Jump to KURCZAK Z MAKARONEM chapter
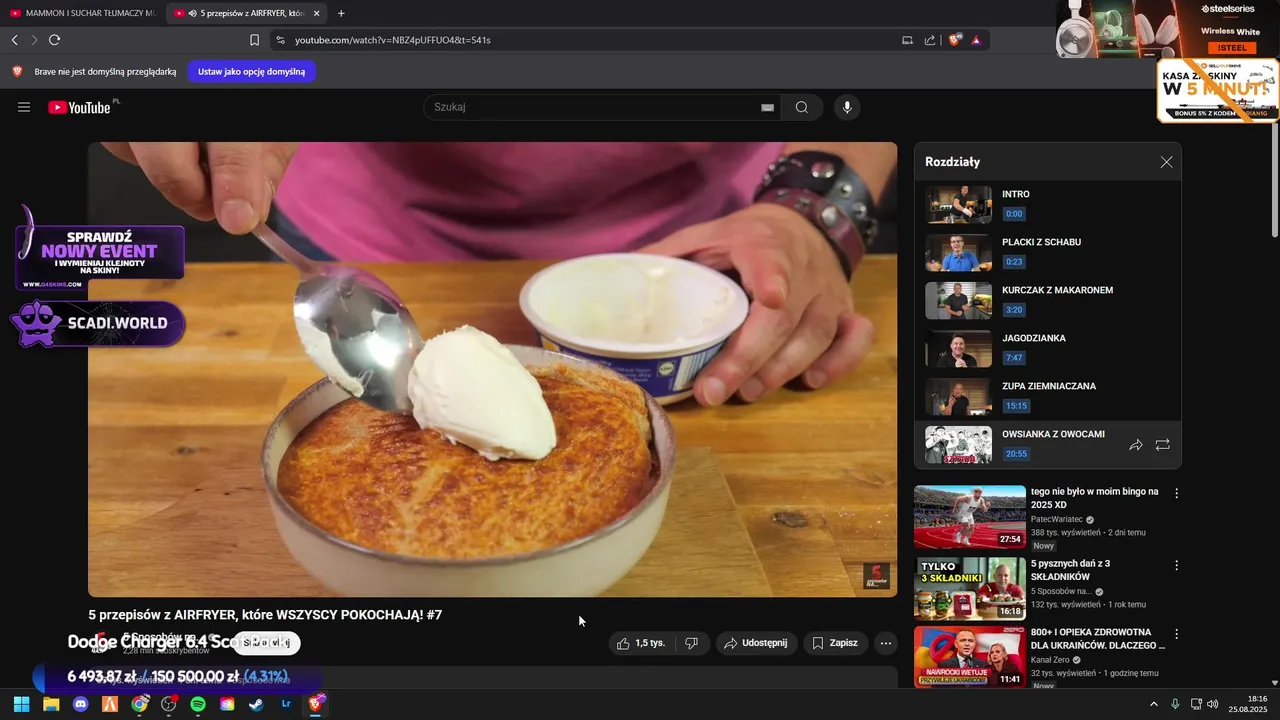 click(1048, 300)
